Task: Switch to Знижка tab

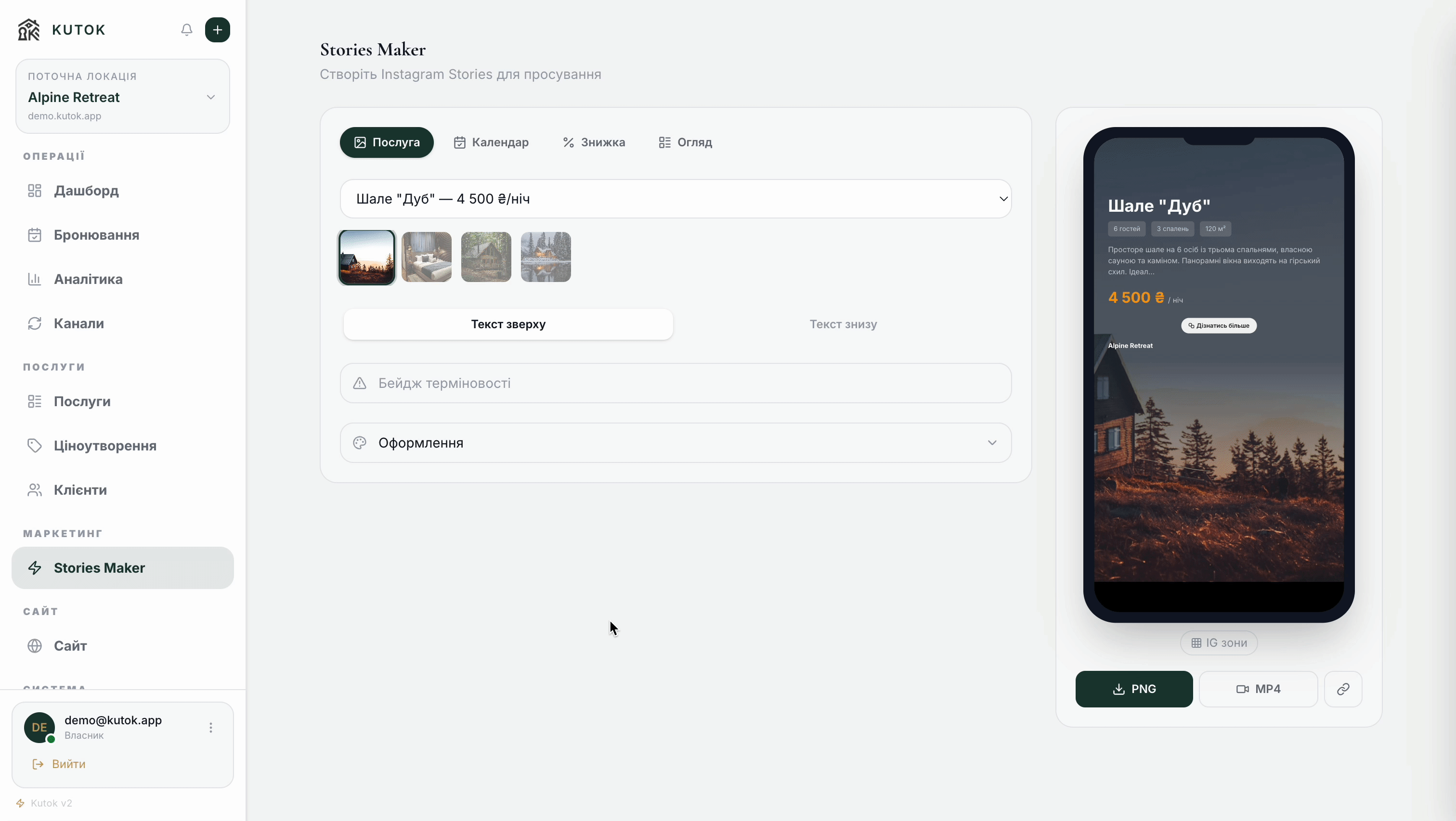Action: click(594, 142)
